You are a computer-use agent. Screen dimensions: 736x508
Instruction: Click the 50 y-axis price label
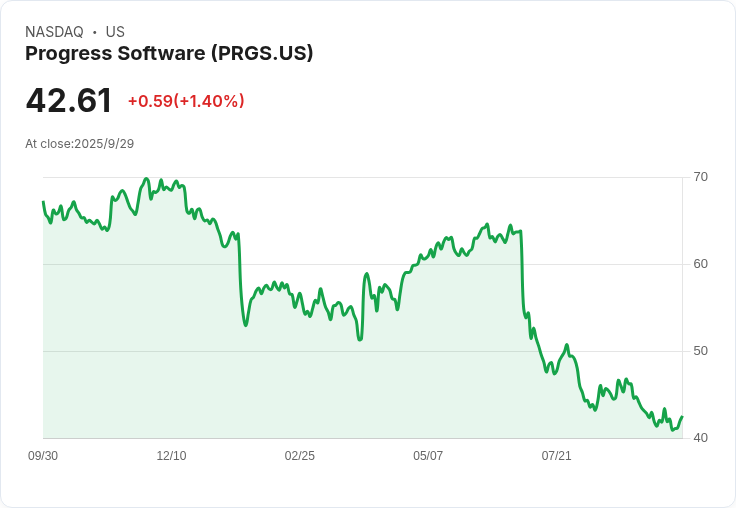point(700,351)
